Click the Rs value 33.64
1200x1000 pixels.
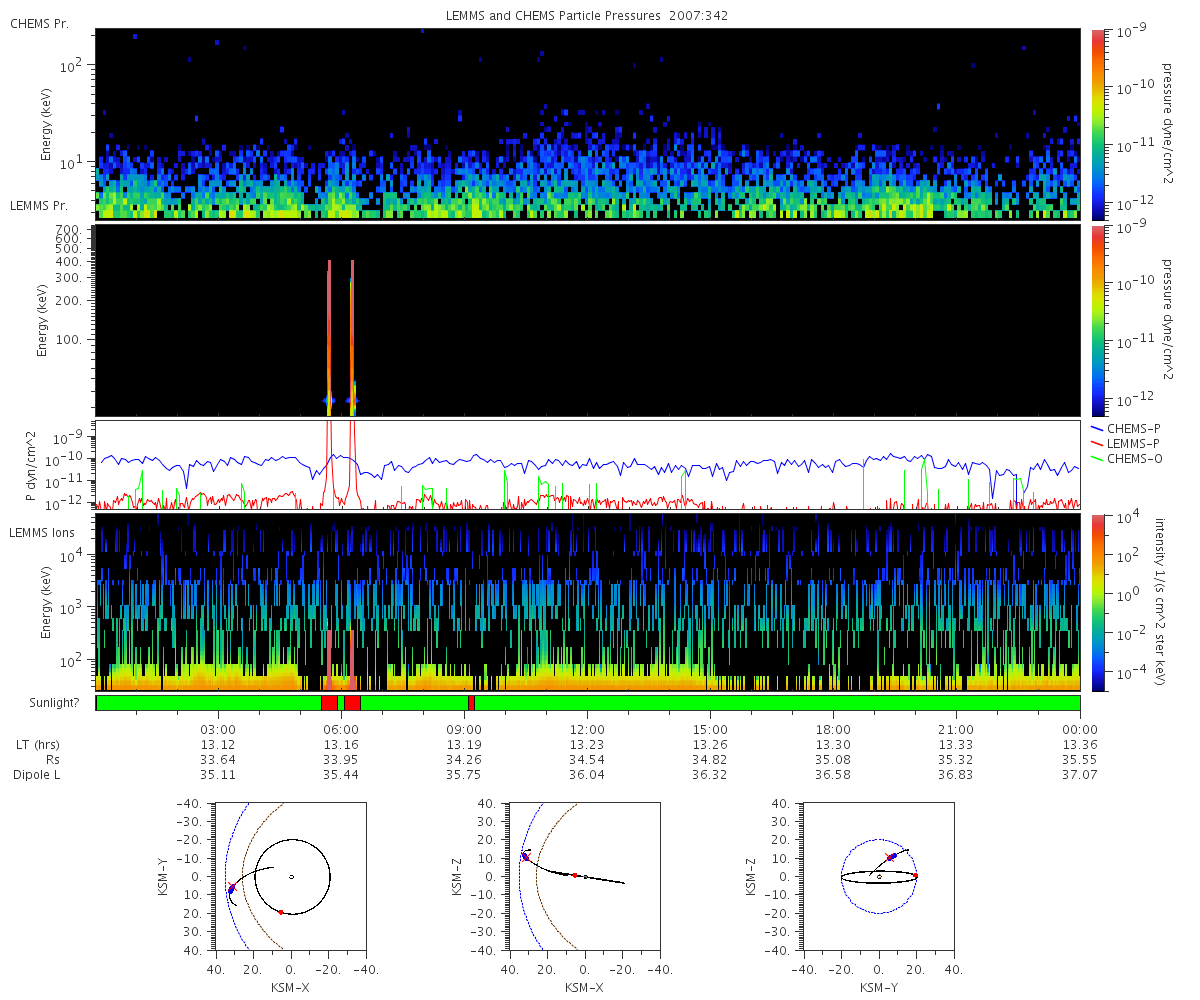point(218,759)
